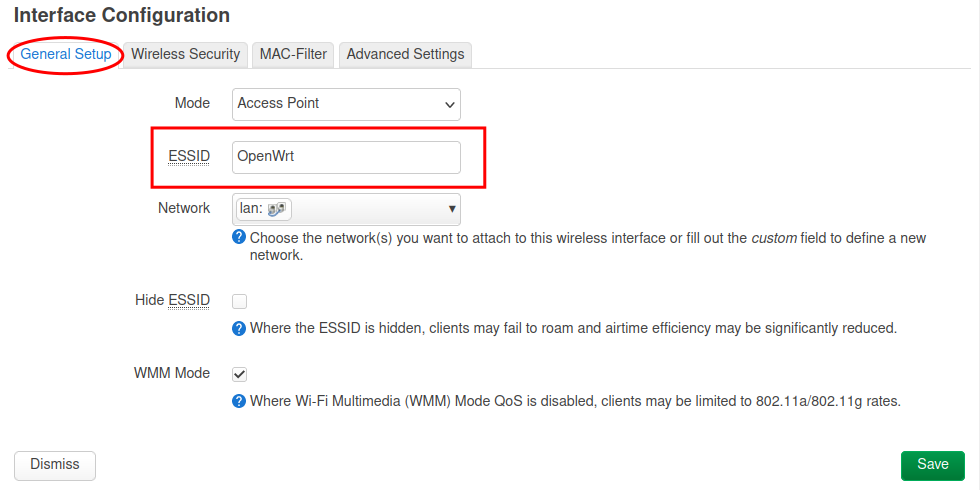
Task: Click the Hide ESSID label text
Action: pos(172,300)
